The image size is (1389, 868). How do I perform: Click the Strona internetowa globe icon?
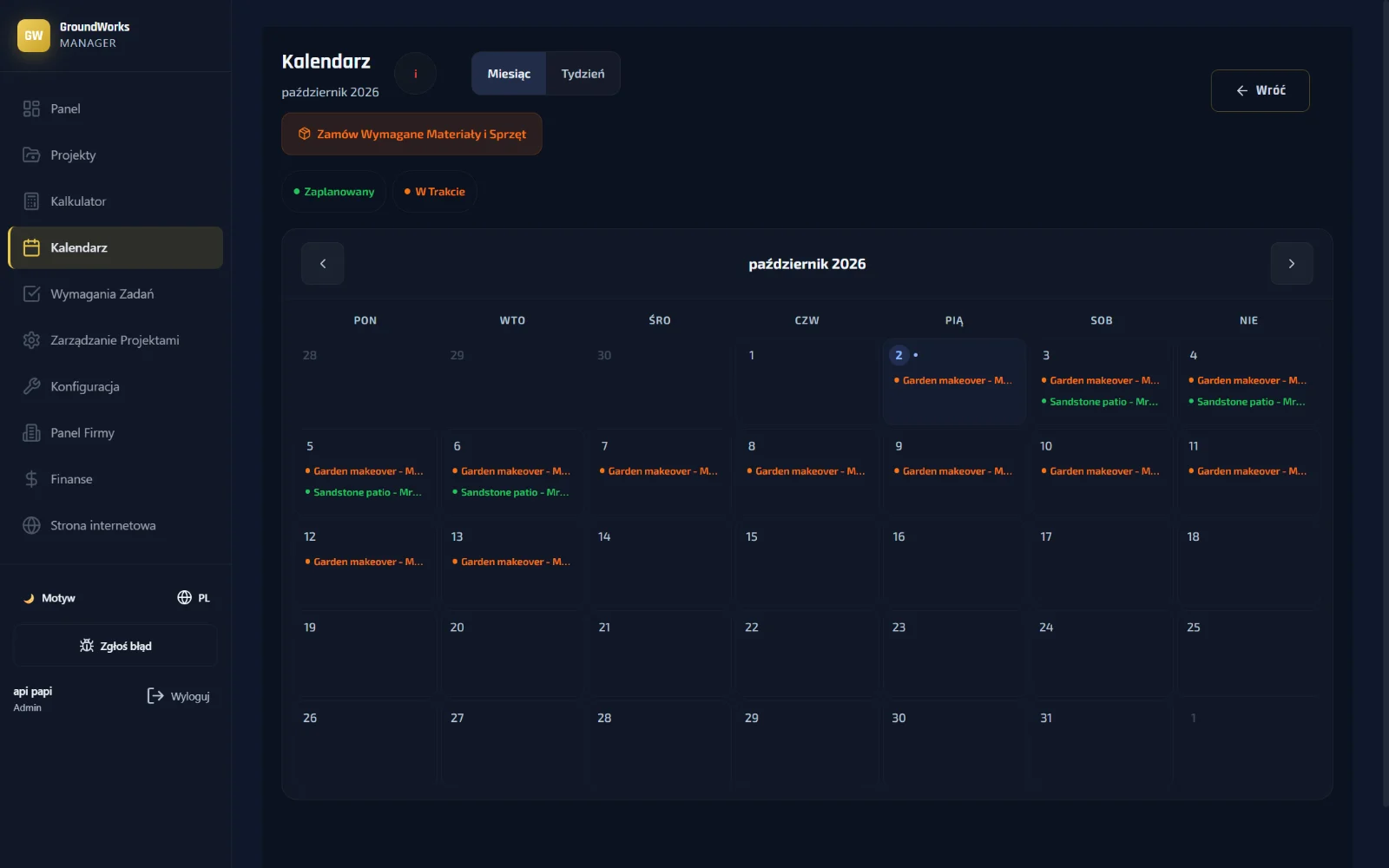click(31, 525)
